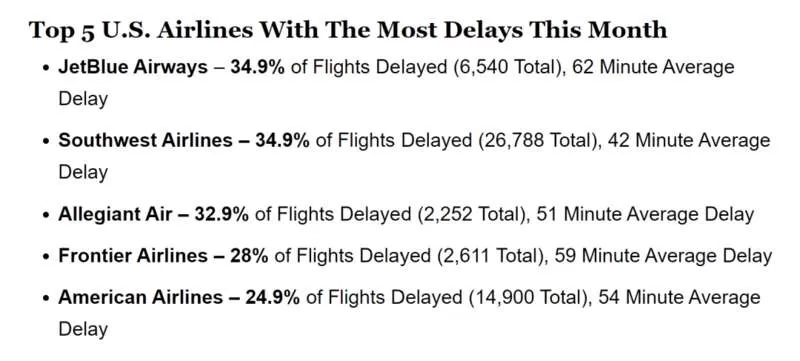Viewport: 800px width, 361px height.
Task: Click the 32.9% bold percentage
Action: 221,215
